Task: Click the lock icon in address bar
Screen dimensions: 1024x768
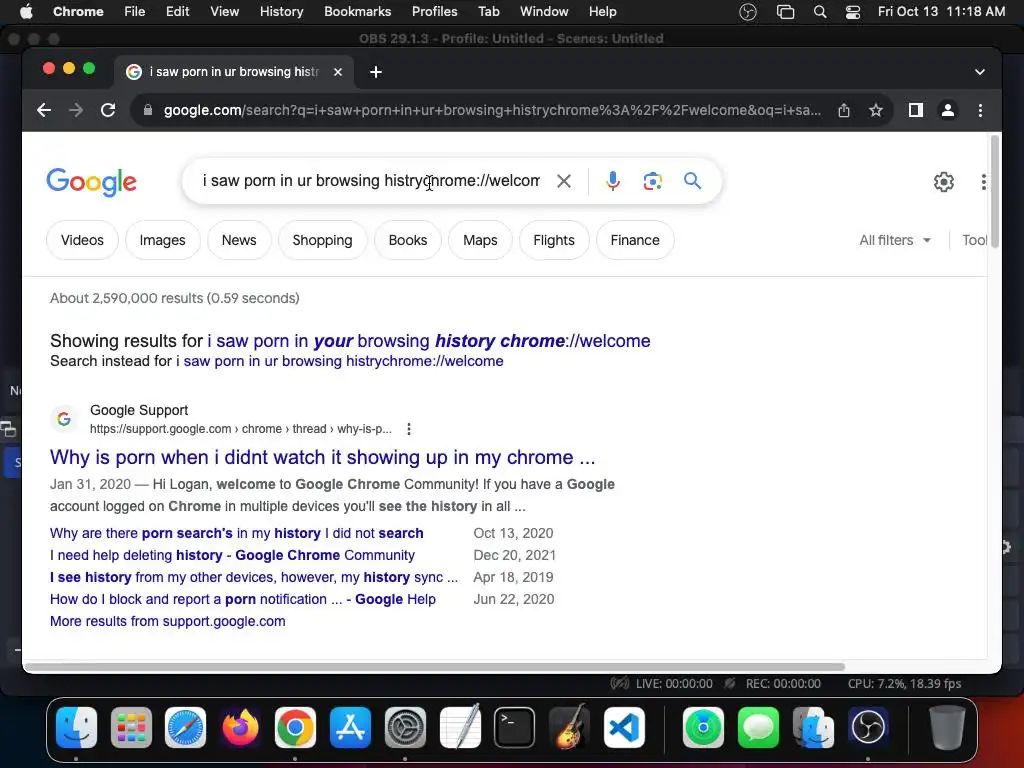Action: click(x=148, y=110)
